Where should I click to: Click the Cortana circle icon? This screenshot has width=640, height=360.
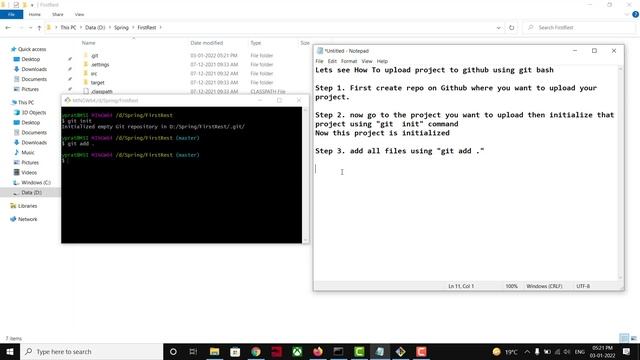[173, 351]
